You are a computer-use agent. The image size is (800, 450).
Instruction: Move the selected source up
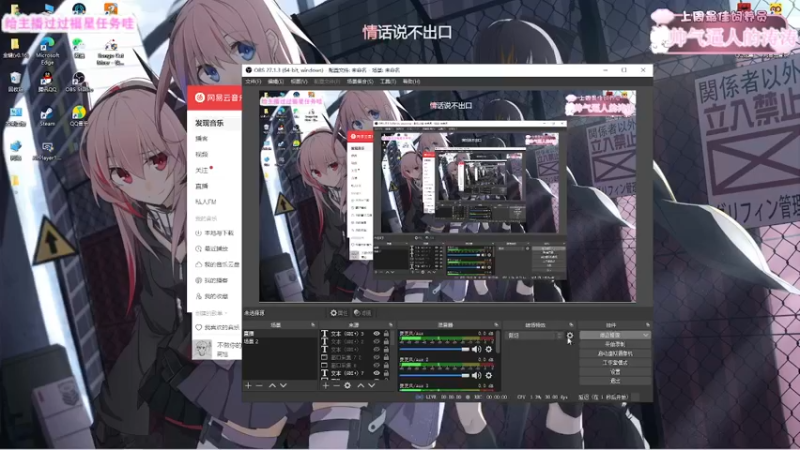361,386
